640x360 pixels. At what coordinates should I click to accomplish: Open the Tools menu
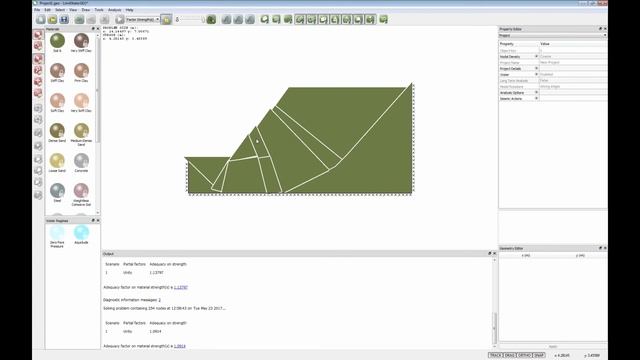click(x=99, y=9)
